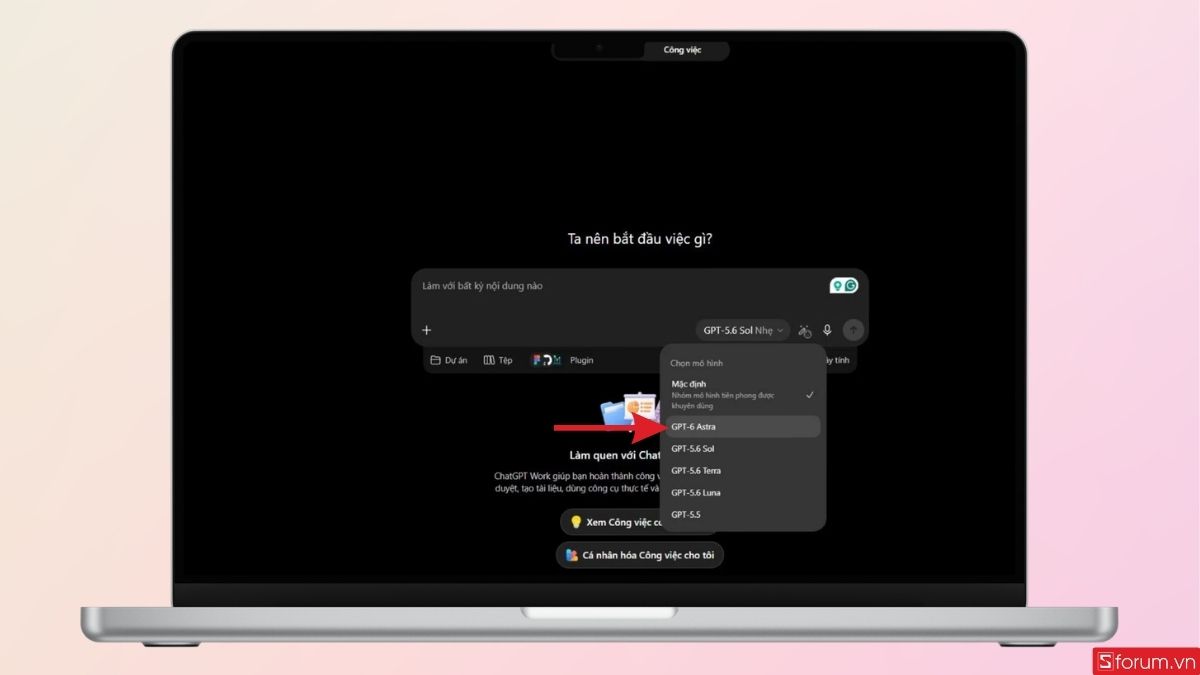Open the Tệp files shortcut

(498, 360)
